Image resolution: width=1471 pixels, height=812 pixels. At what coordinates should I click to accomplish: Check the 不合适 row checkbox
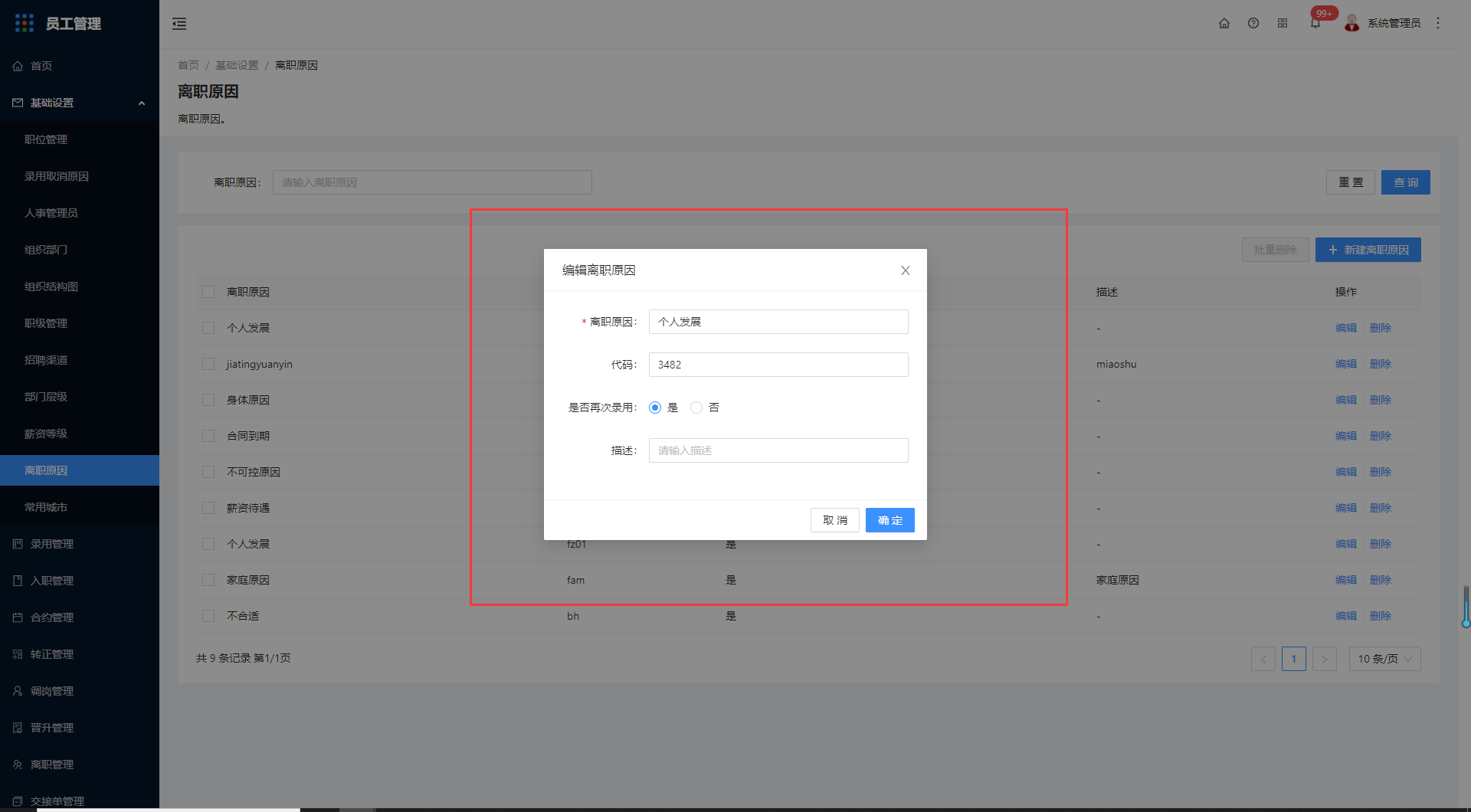tap(208, 616)
